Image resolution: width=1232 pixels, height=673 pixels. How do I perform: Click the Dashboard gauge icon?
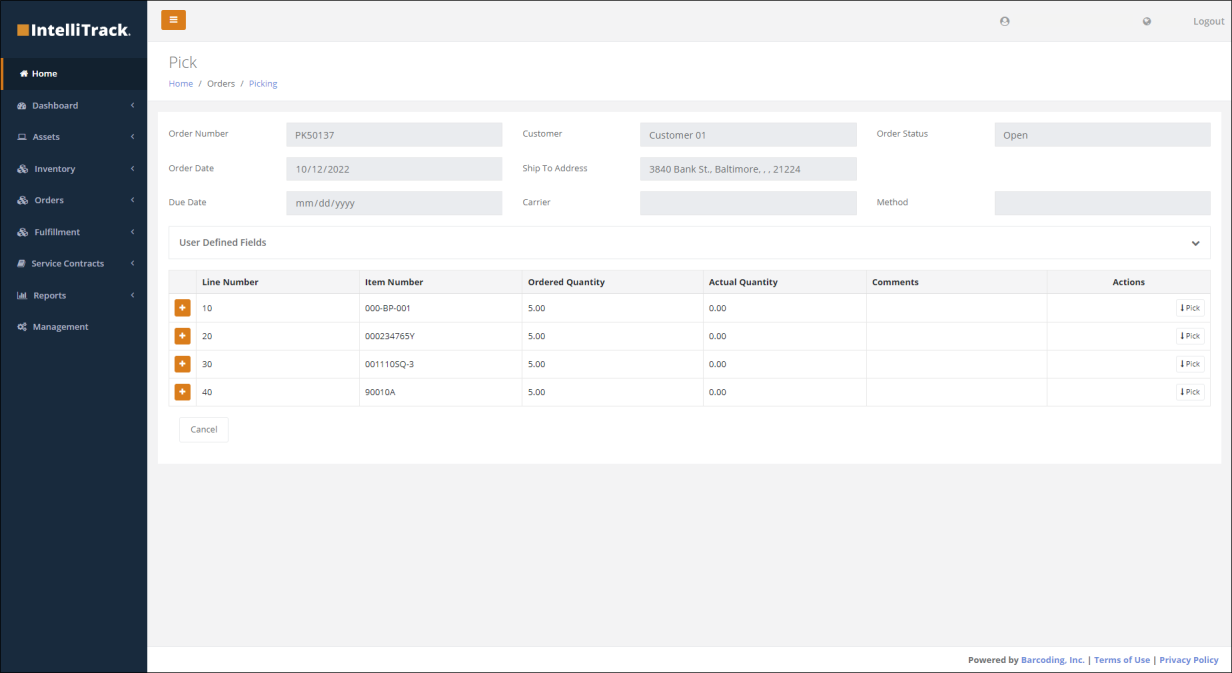[x=22, y=106]
